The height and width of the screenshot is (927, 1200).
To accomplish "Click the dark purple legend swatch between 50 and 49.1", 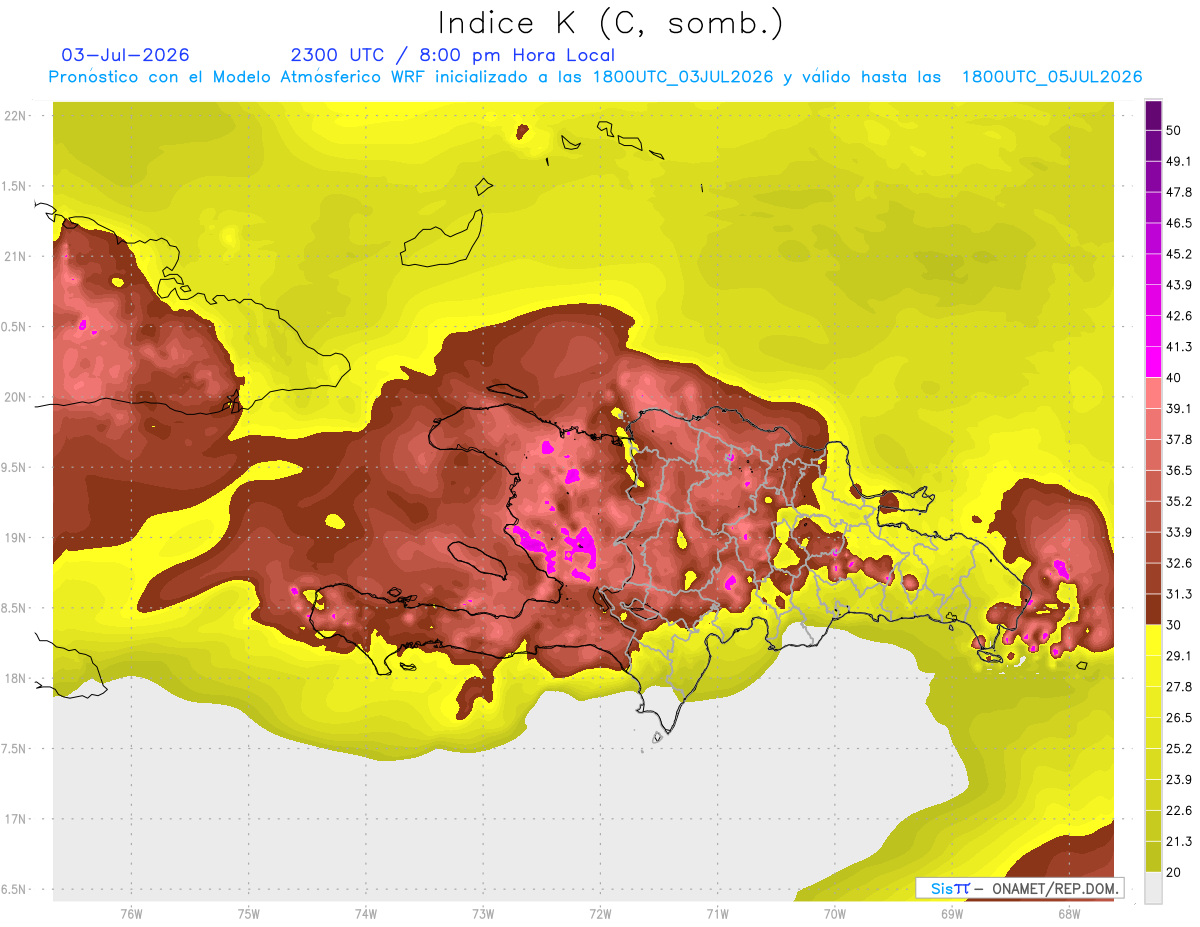I will point(1153,145).
